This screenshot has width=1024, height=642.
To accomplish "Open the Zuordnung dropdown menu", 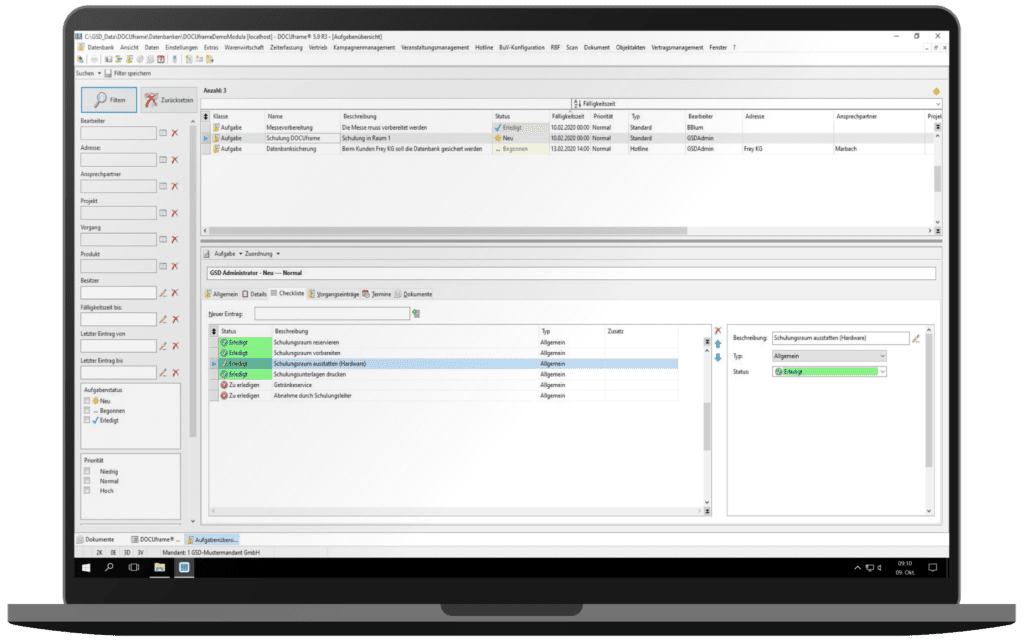I will (263, 254).
